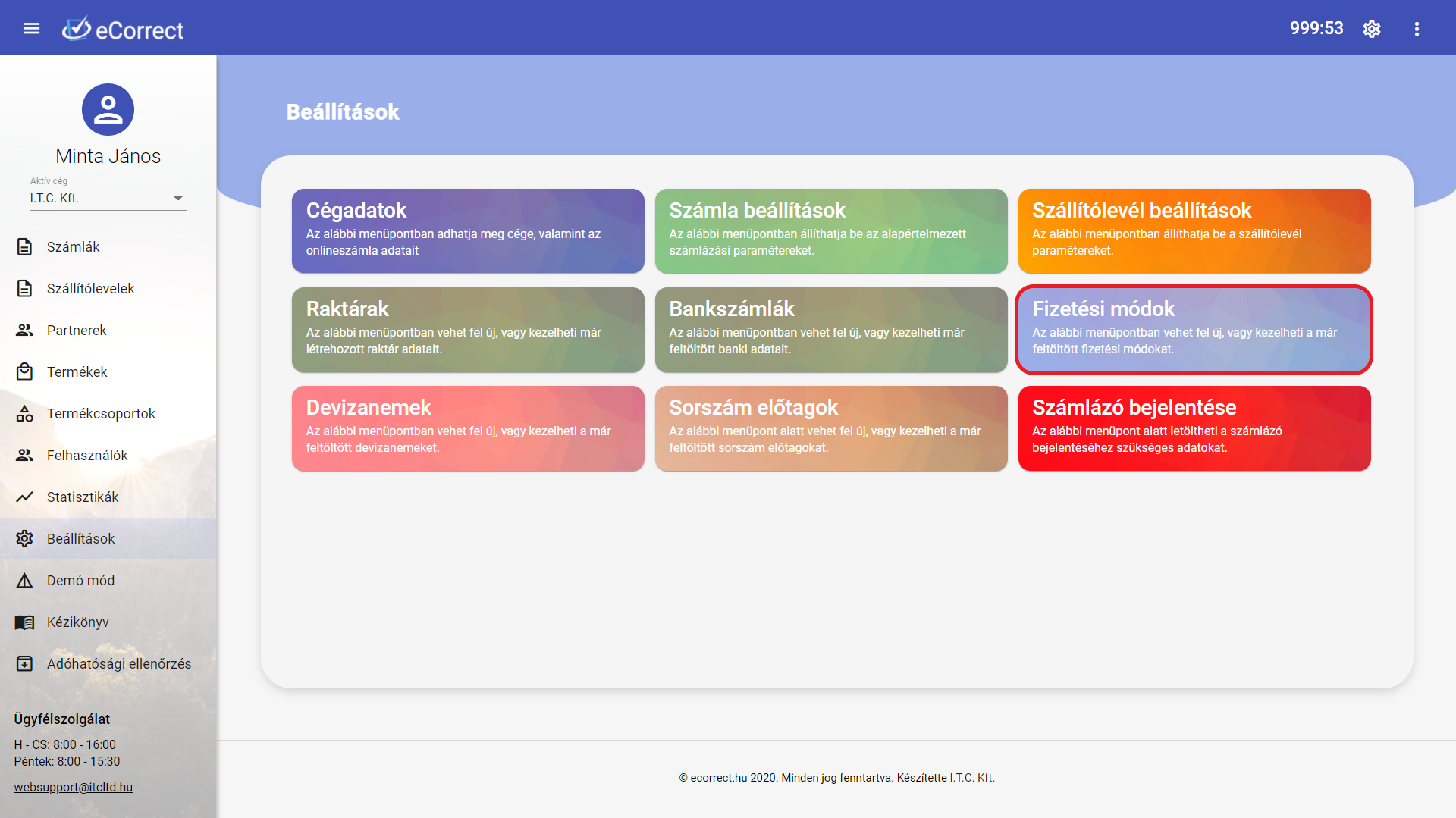Open the three-dot more options menu
This screenshot has height=818, width=1456.
1416,29
